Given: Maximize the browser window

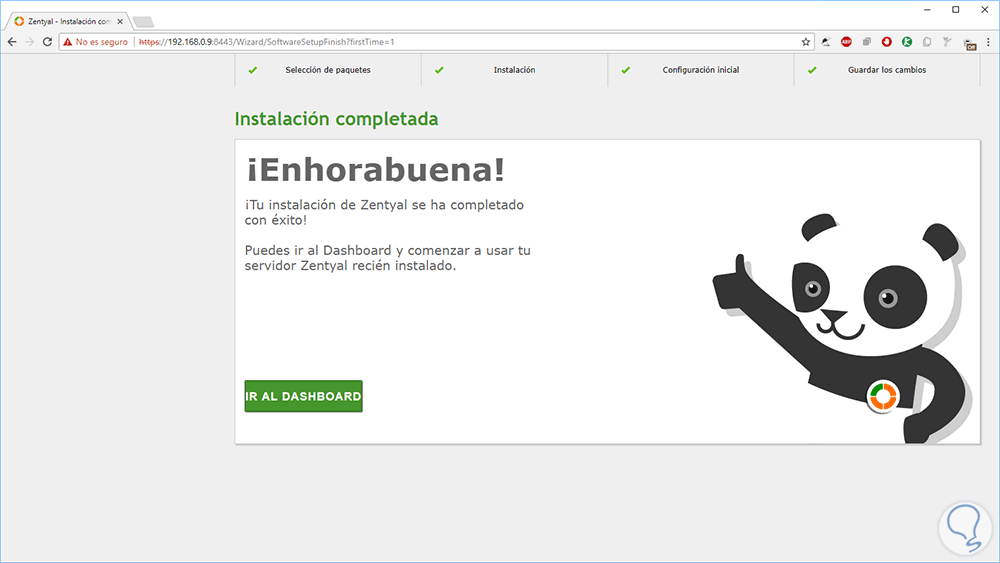Looking at the screenshot, I should pos(955,10).
